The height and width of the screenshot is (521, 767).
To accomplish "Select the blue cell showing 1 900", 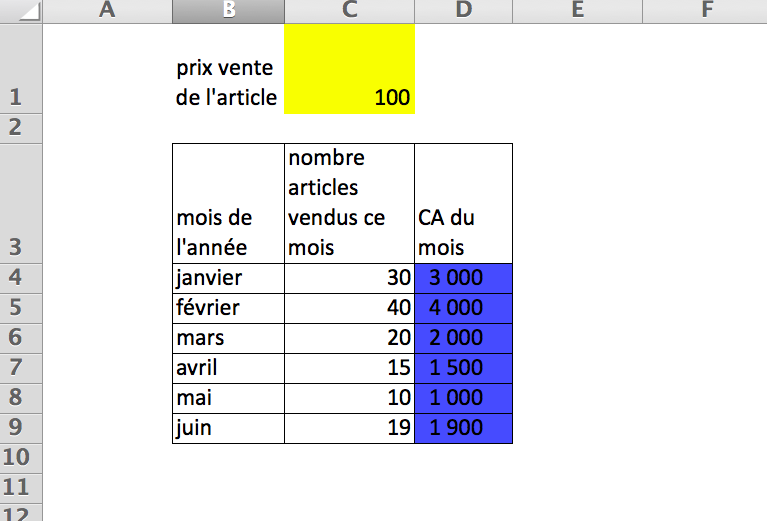I will click(464, 428).
